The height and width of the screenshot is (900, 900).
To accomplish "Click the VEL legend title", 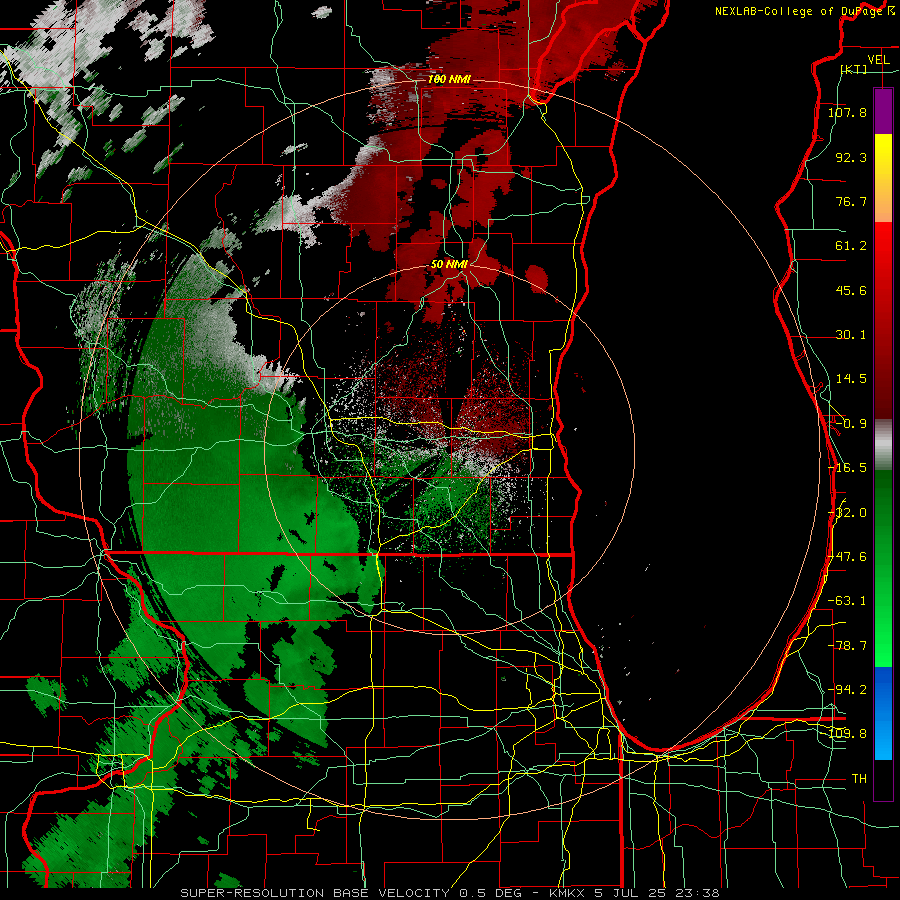I will pyautogui.click(x=878, y=60).
